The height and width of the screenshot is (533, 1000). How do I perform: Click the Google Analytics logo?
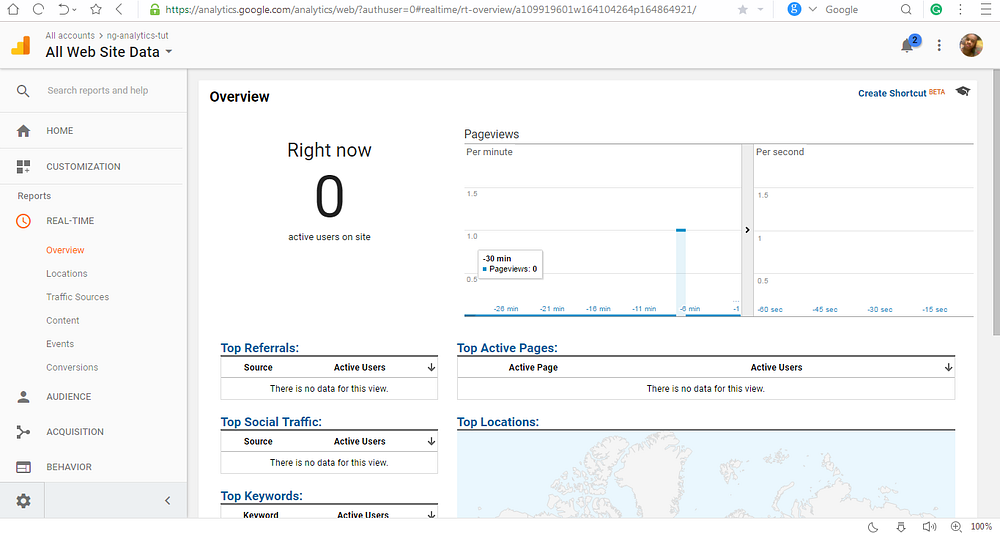coord(20,45)
